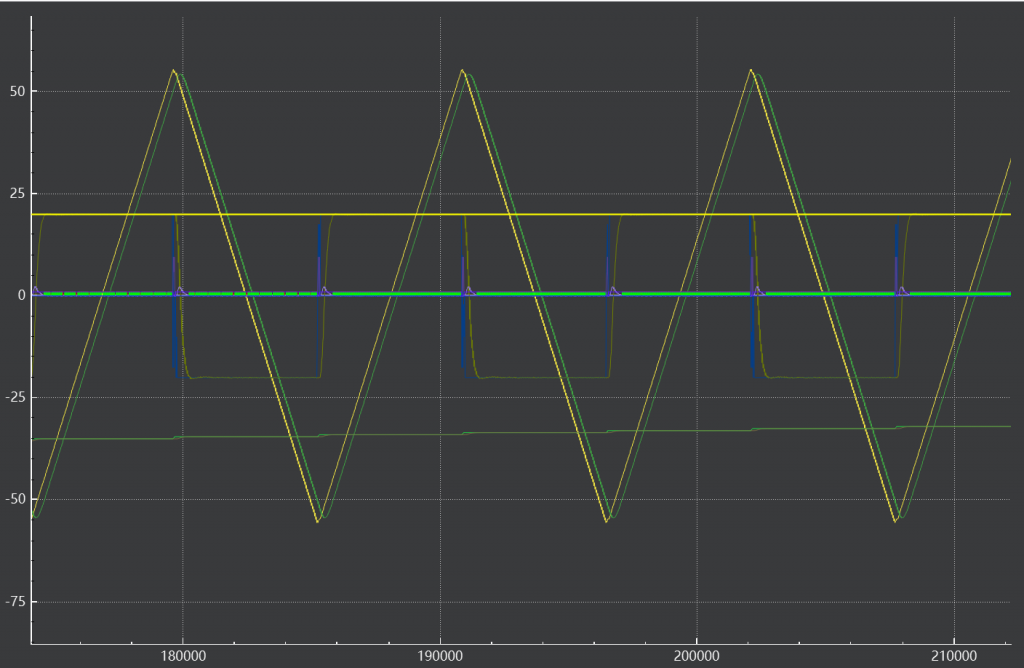
Task: Click the 190000 x-axis tick label
Action: point(440,656)
